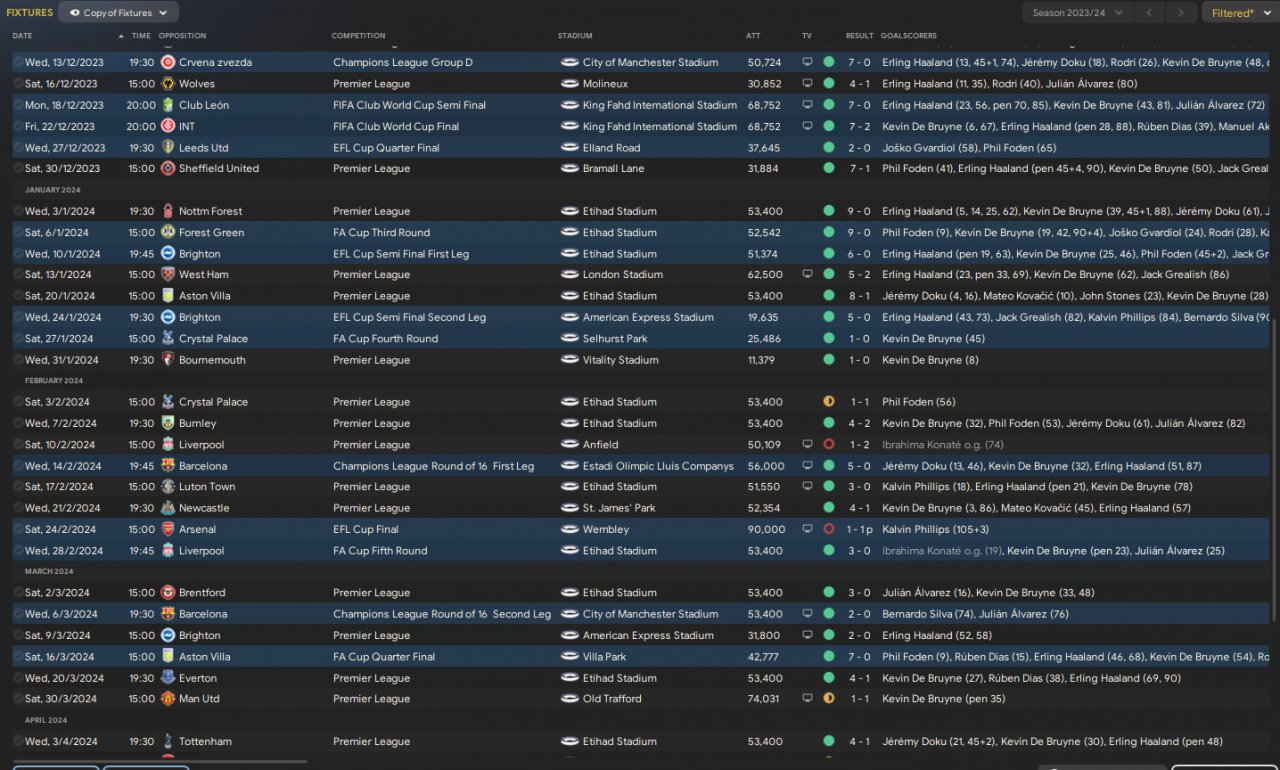Click the Arsenal club badge
The width and height of the screenshot is (1280, 770).
[x=168, y=530]
